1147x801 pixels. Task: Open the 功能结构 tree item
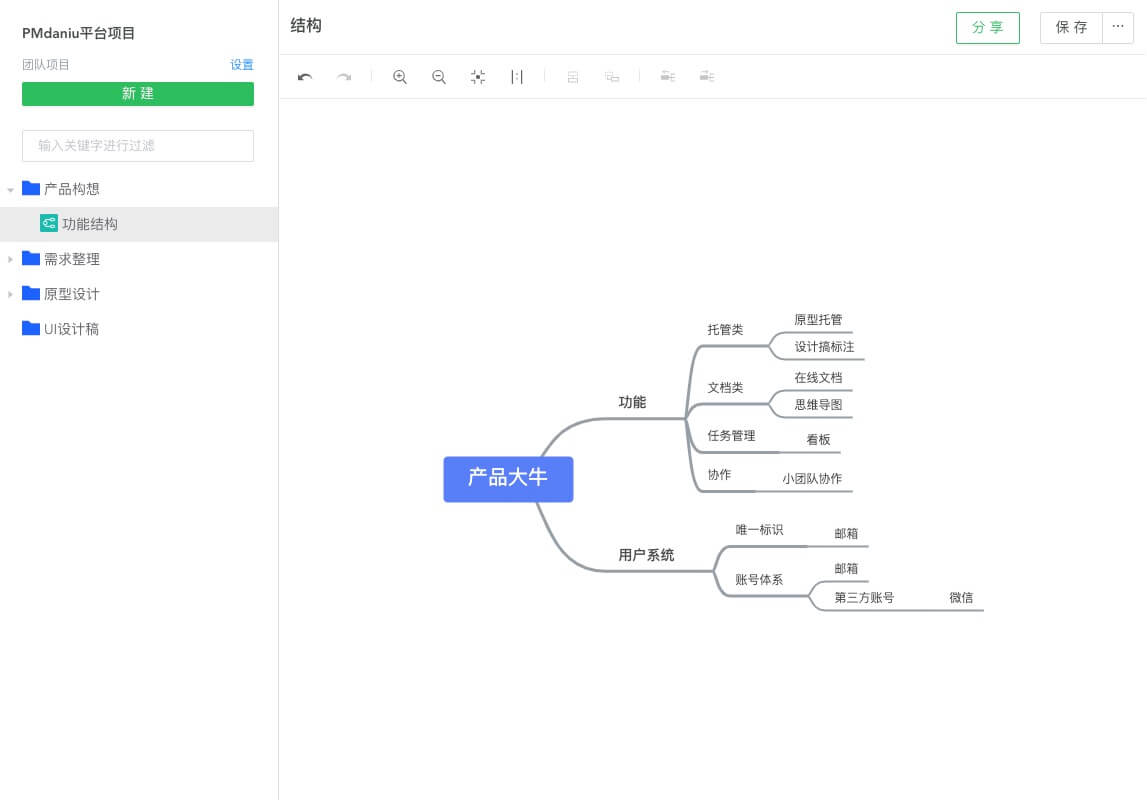click(90, 224)
